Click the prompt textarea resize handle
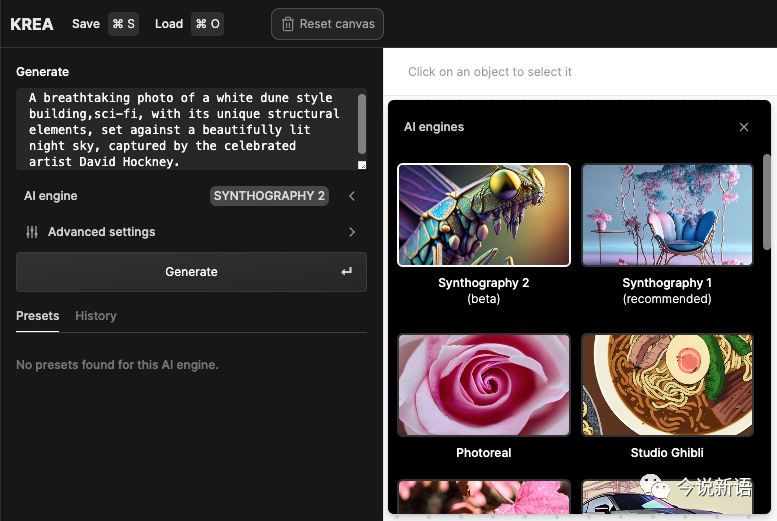The width and height of the screenshot is (777, 521). (x=362, y=166)
